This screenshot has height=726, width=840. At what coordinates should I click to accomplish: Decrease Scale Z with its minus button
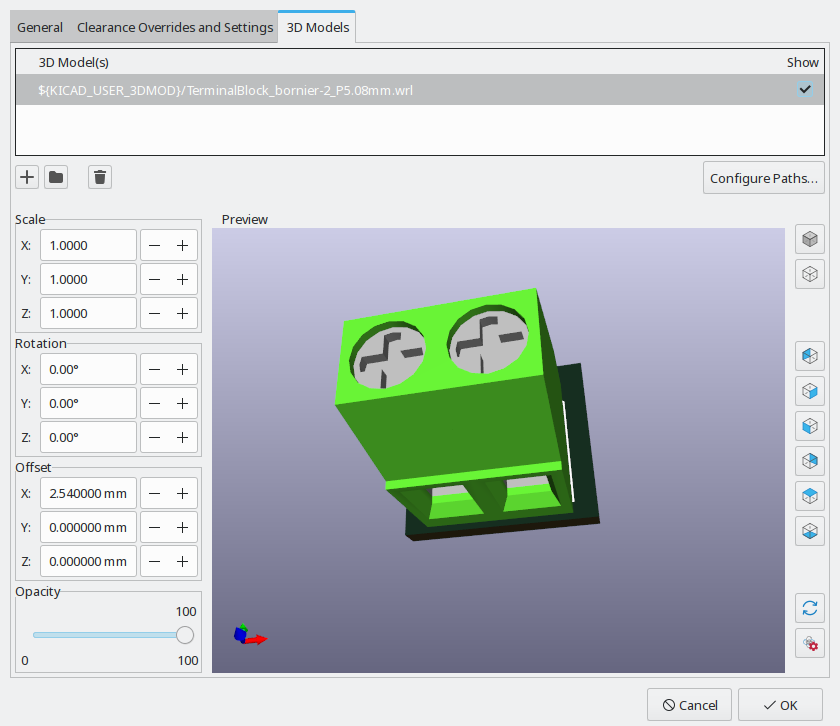[154, 313]
